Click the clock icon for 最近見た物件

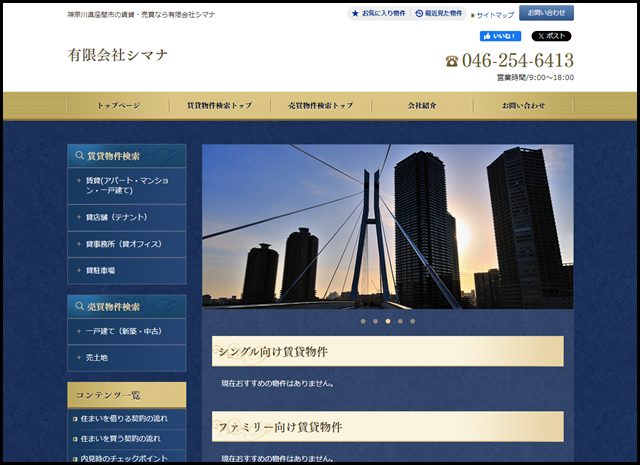[x=419, y=13]
